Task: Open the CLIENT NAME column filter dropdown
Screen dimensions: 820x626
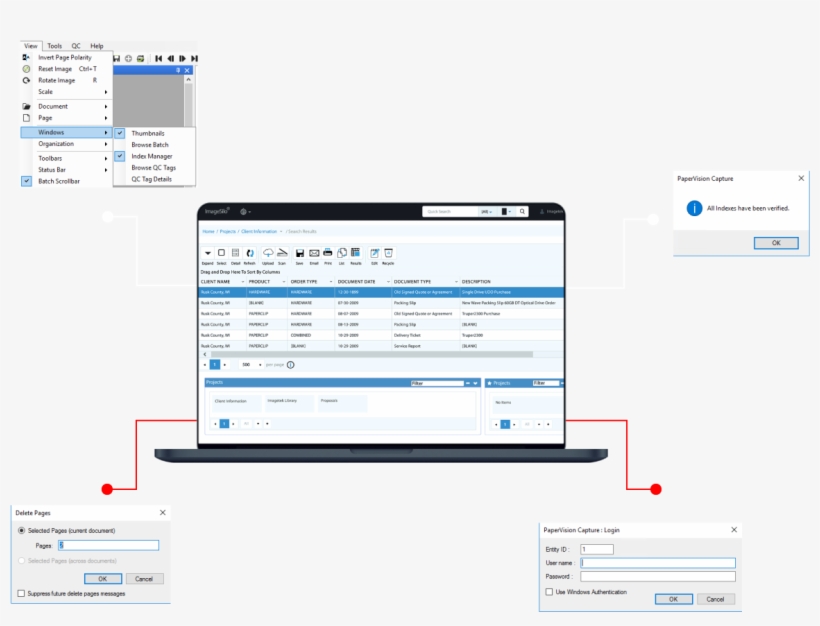Action: point(243,282)
